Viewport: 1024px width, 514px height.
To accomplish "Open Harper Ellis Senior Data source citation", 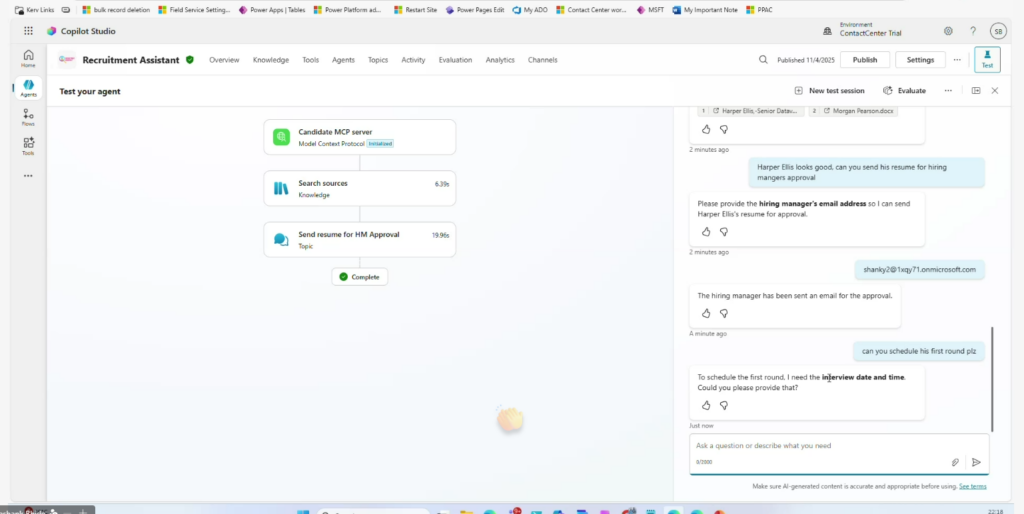I will (751, 111).
